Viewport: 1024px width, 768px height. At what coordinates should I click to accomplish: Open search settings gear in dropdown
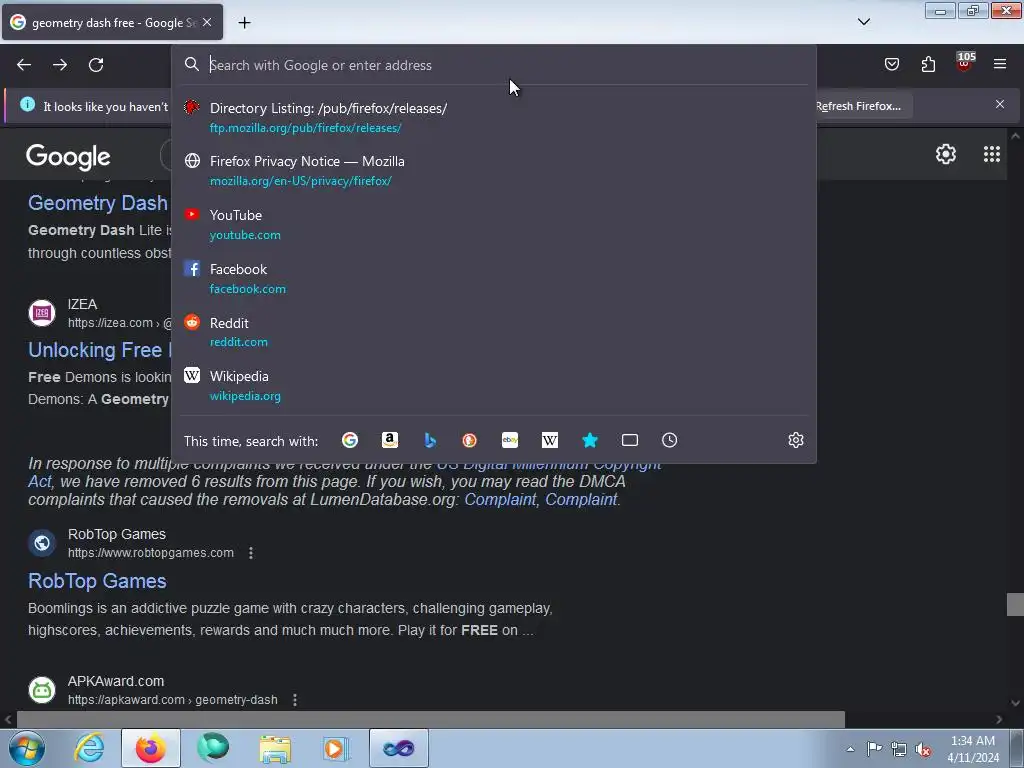(x=795, y=440)
